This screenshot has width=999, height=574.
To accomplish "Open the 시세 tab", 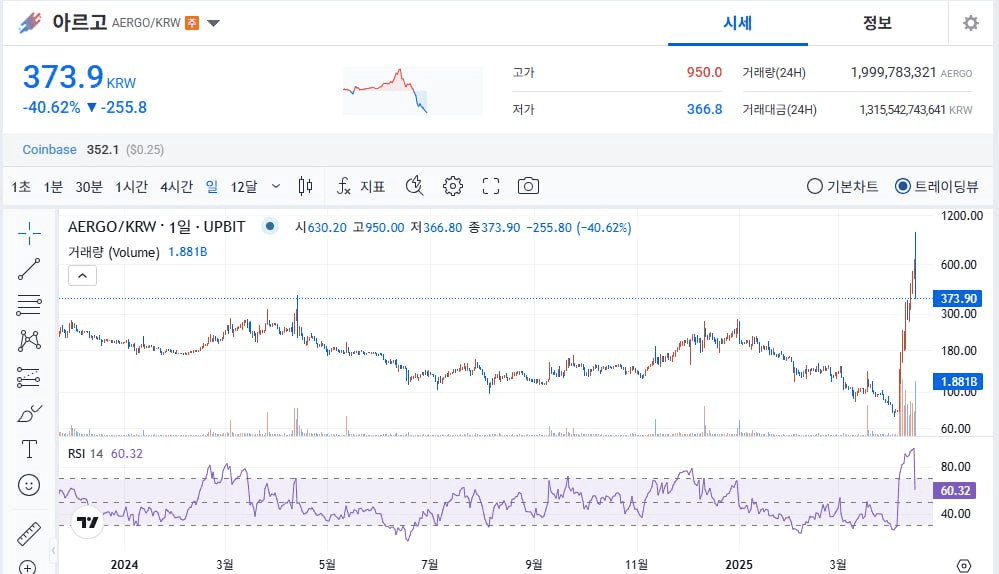I will (x=737, y=23).
